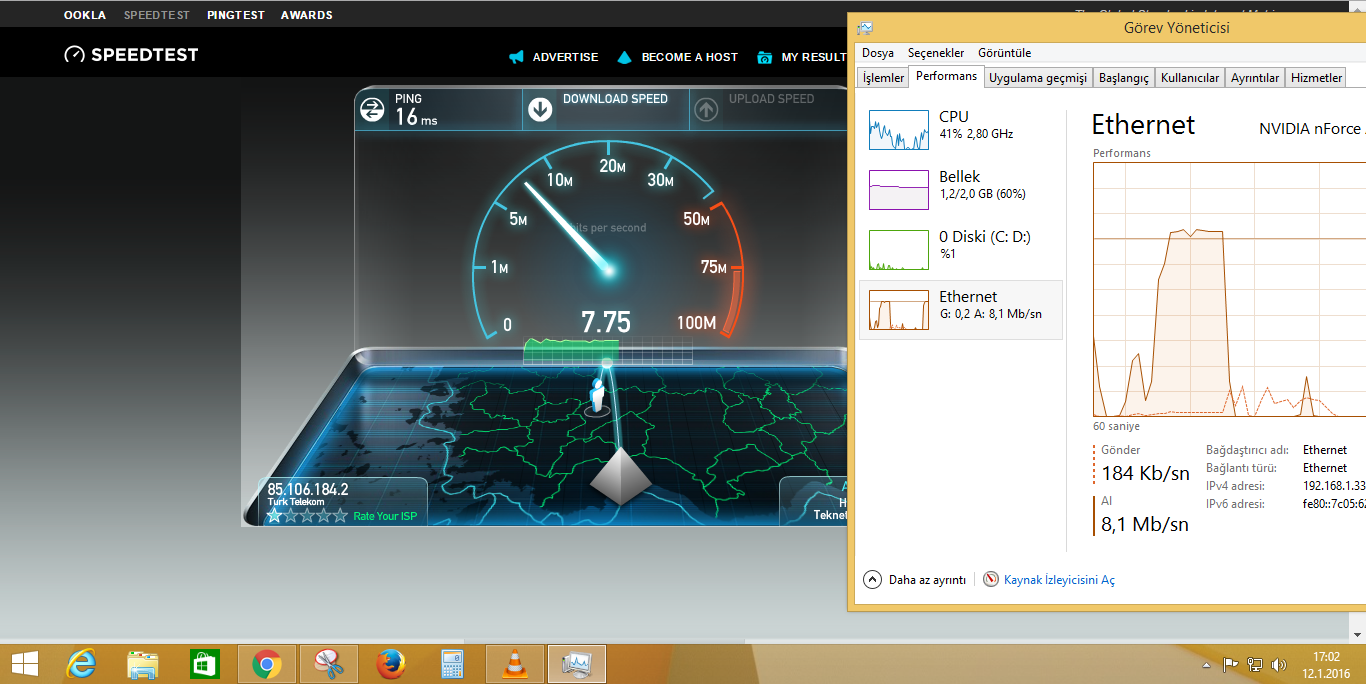Click the ADVERTISE link
Screen dimensions: 1366x684
565,57
